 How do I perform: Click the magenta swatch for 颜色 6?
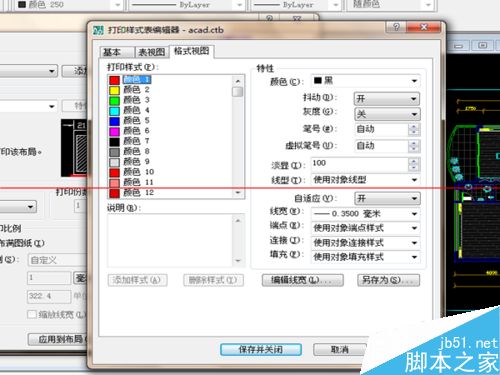pyautogui.click(x=114, y=132)
